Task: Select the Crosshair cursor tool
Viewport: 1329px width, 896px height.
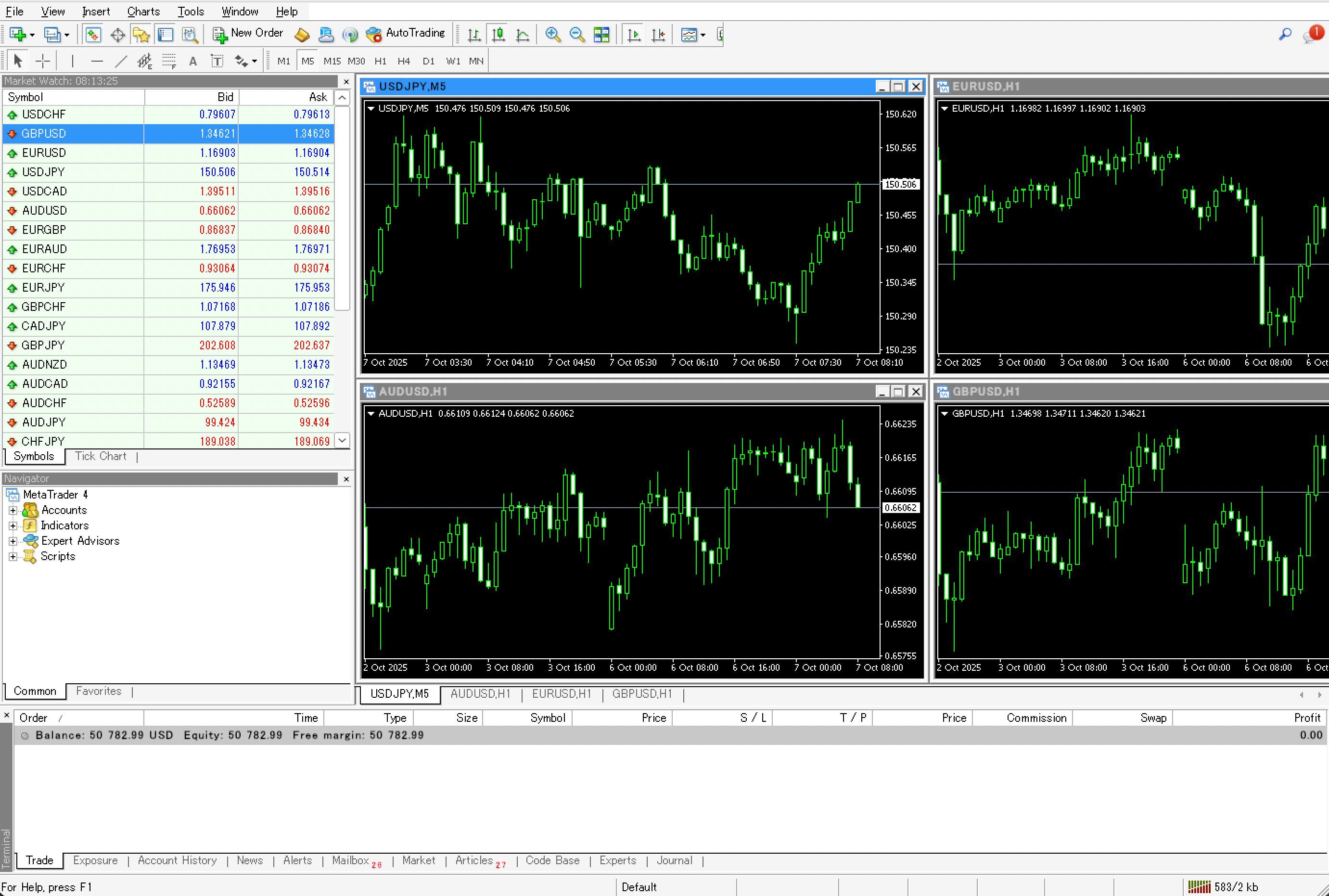Action: pos(43,61)
